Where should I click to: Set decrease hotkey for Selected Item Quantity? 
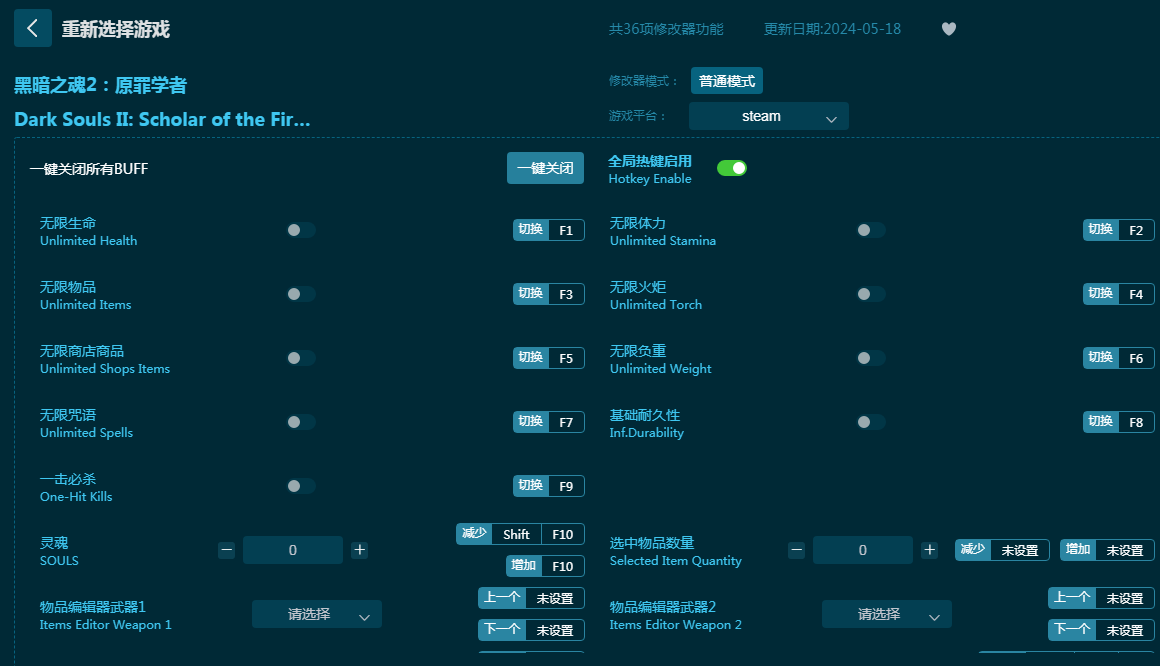tap(1002, 550)
